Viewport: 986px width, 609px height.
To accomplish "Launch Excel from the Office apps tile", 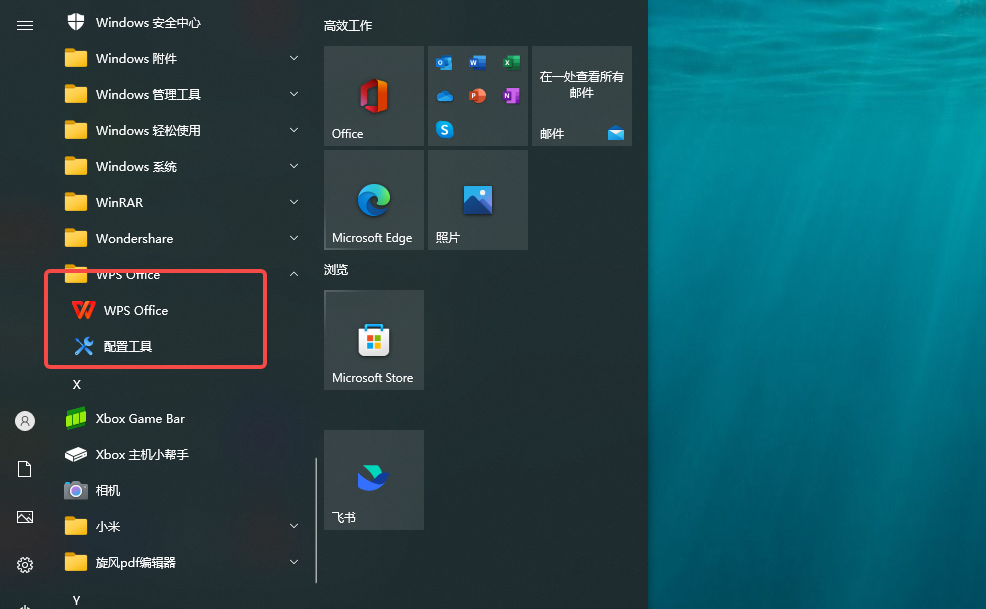I will (x=511, y=62).
